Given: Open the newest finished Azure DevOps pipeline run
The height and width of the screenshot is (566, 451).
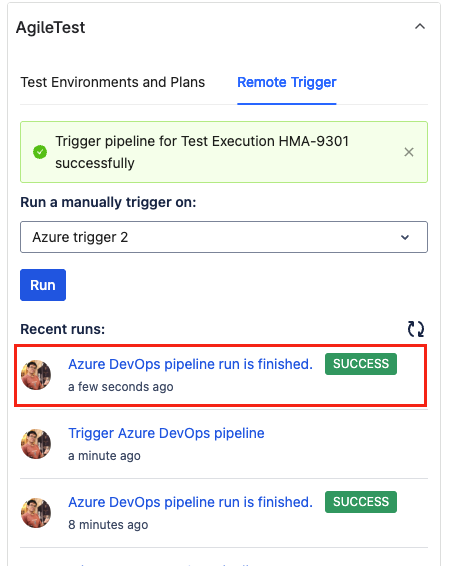Looking at the screenshot, I should tap(190, 364).
